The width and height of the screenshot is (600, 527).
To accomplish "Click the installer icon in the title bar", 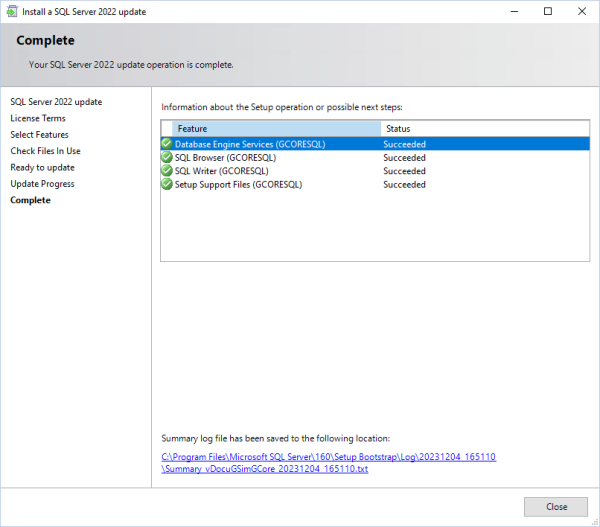I will [11, 11].
